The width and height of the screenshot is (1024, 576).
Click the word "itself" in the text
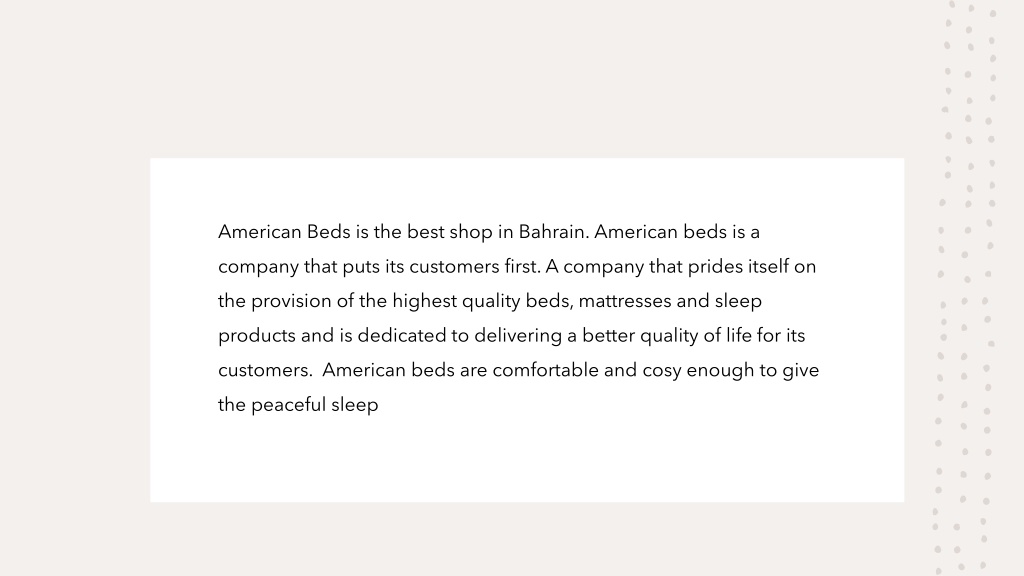point(769,266)
